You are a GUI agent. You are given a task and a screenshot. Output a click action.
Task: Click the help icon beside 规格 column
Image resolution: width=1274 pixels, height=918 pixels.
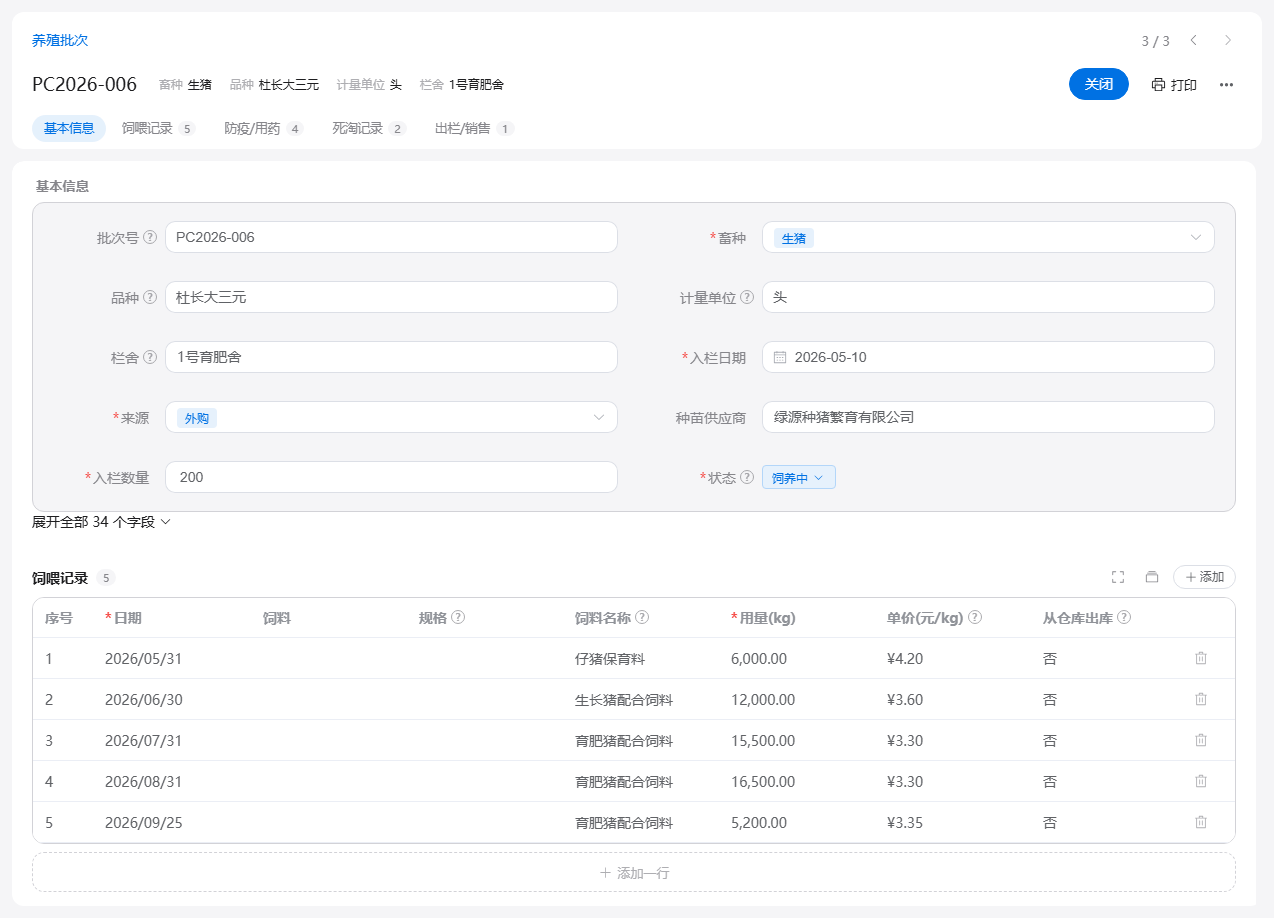[x=458, y=617]
